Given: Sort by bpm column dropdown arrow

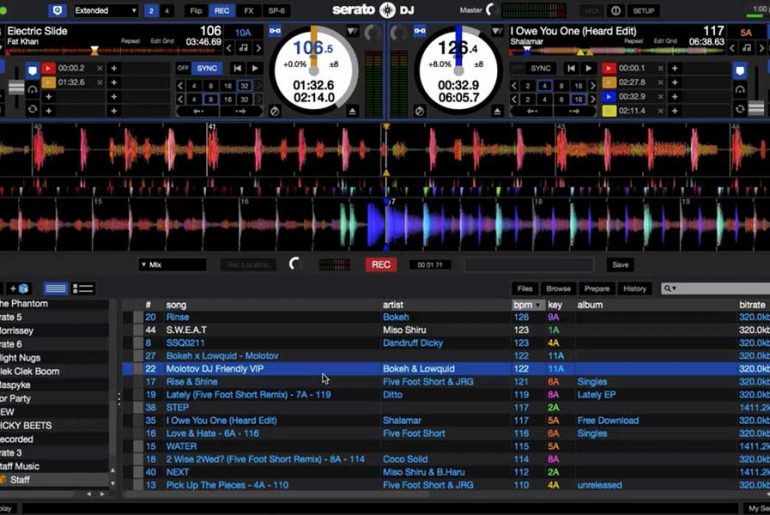Looking at the screenshot, I should click(x=539, y=304).
